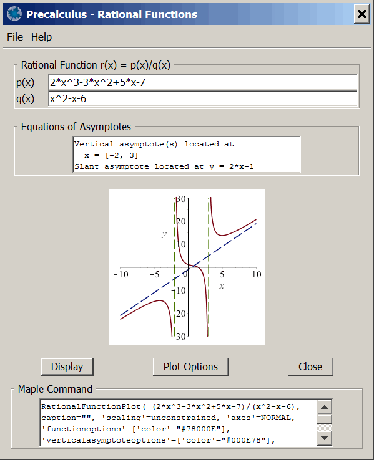Image resolution: width=374 pixels, height=460 pixels.
Task: Open the Help menu
Action: point(41,37)
